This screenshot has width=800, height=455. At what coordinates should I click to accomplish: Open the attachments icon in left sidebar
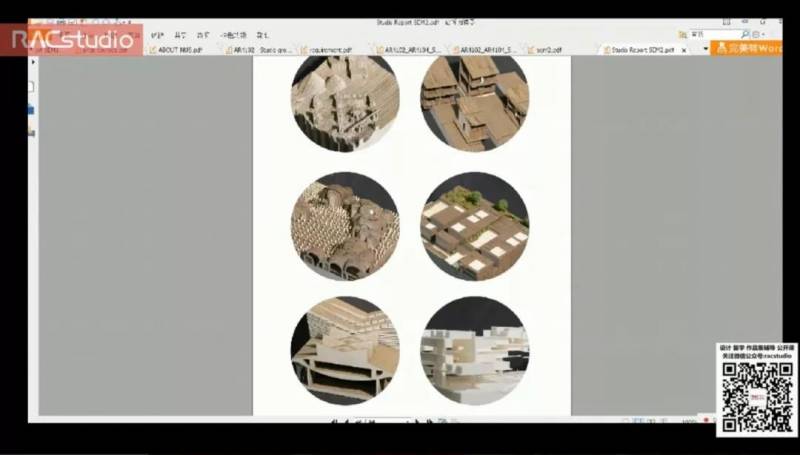pyautogui.click(x=32, y=132)
